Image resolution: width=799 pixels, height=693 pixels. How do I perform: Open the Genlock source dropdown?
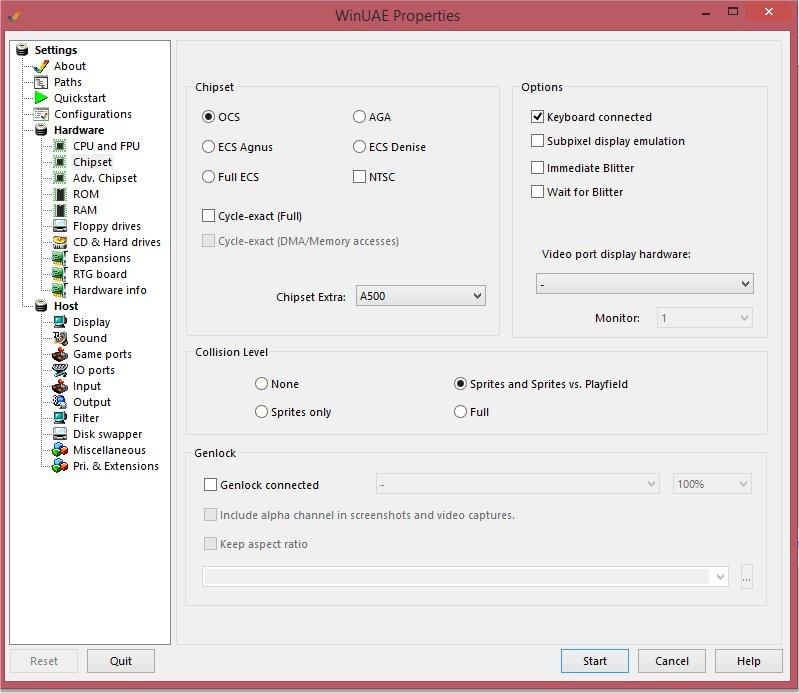click(517, 484)
